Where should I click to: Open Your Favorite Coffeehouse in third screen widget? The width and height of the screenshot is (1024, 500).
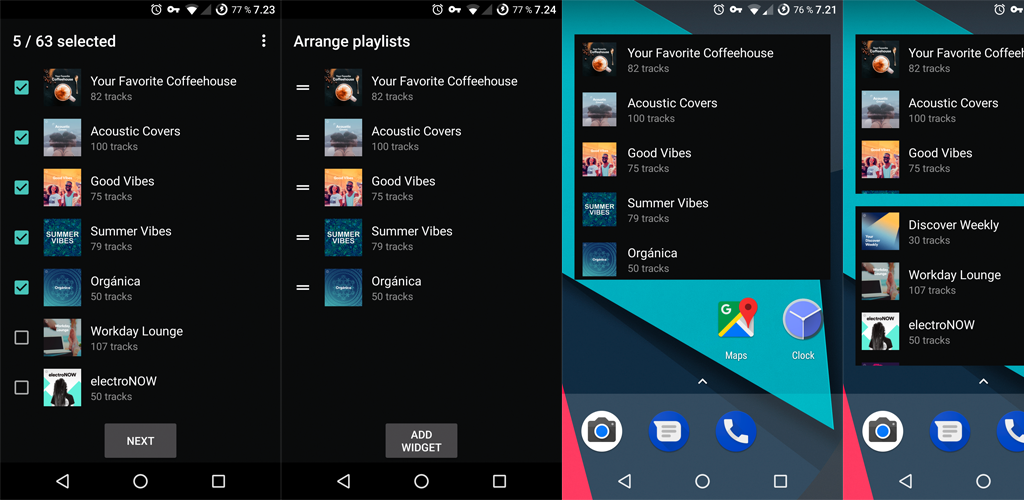[702, 59]
